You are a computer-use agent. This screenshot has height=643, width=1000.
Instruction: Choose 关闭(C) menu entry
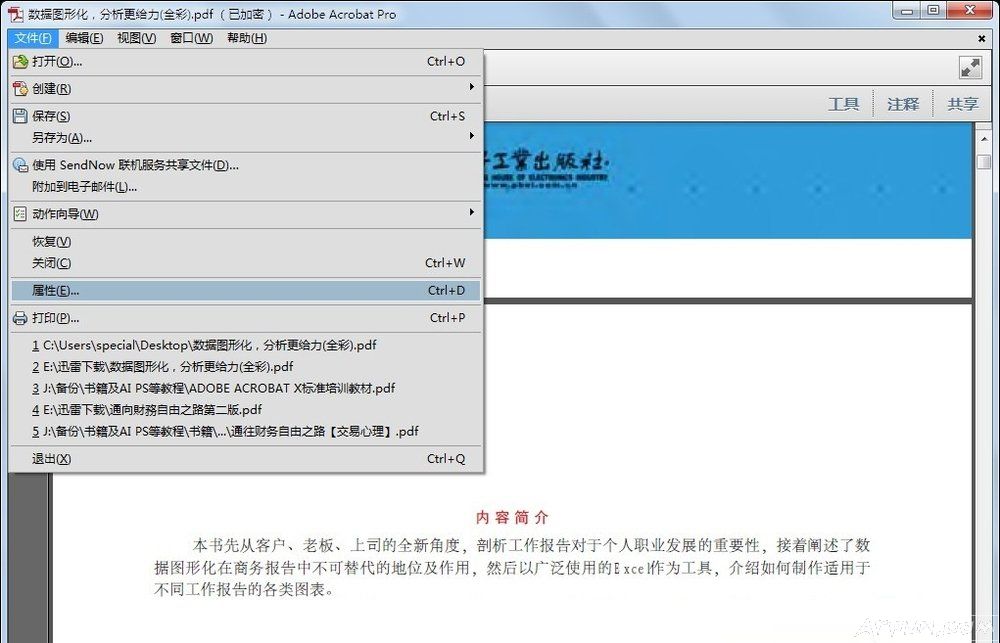click(x=246, y=263)
